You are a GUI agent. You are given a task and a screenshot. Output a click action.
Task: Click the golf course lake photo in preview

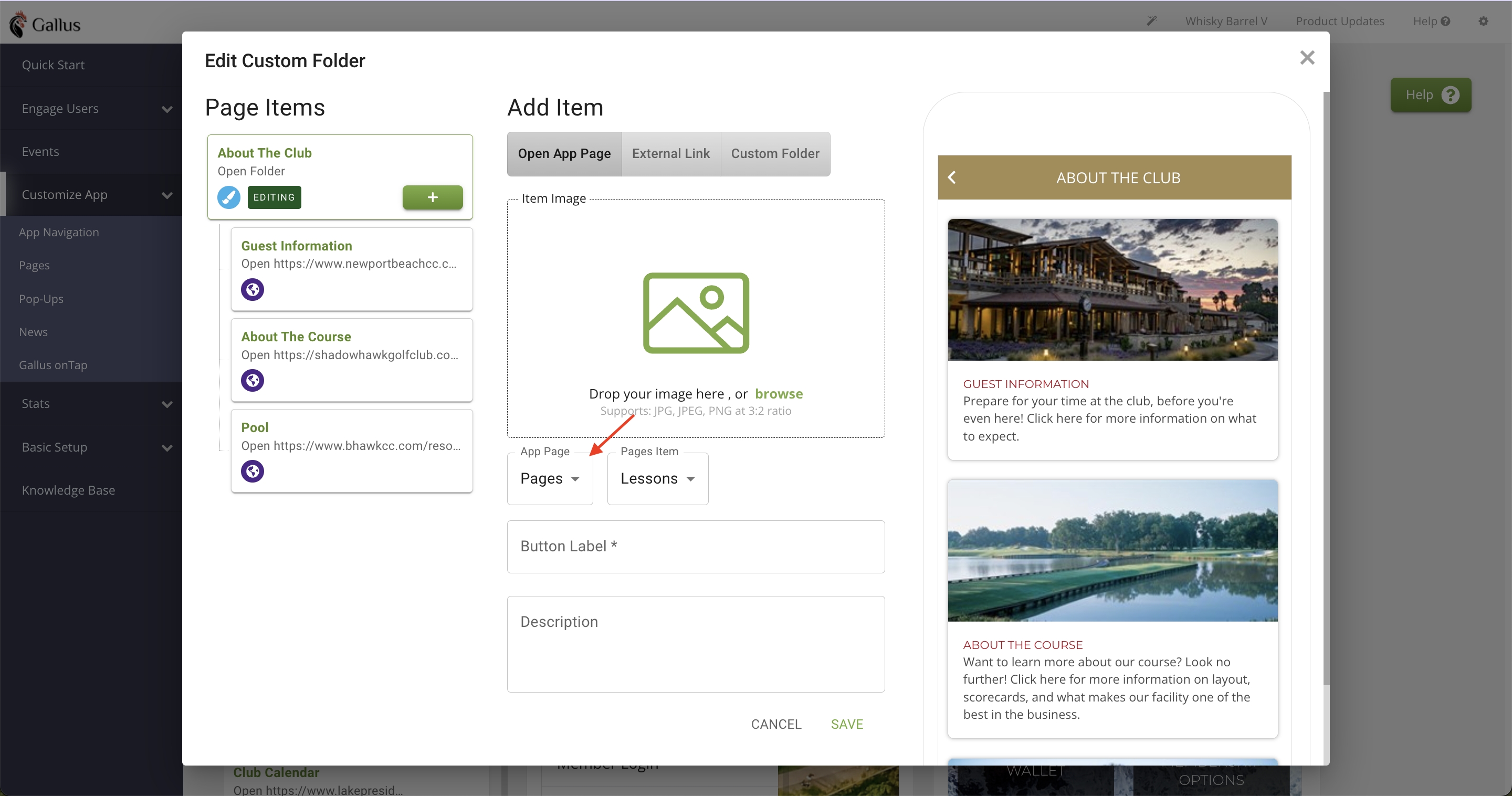click(x=1113, y=551)
